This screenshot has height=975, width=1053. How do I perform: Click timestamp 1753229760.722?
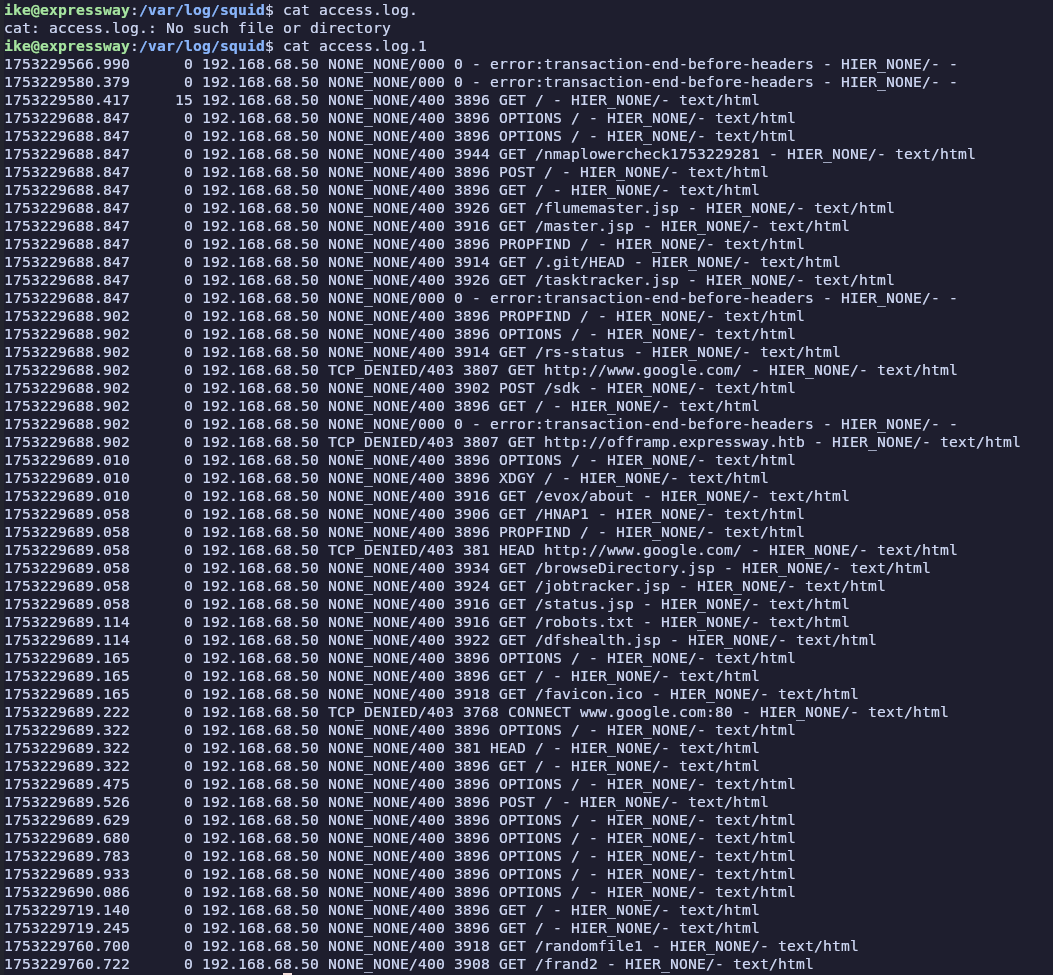coord(67,964)
